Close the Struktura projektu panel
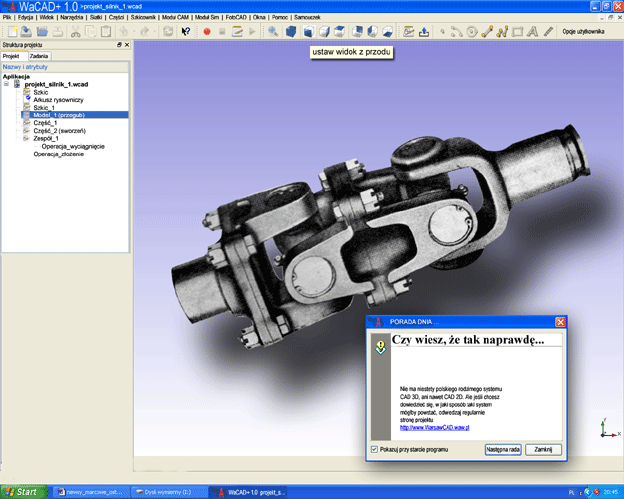Screen dimensions: 624x499 127,45
